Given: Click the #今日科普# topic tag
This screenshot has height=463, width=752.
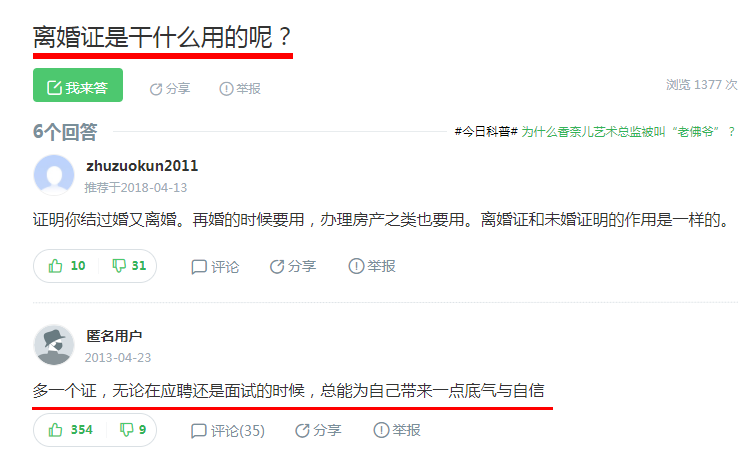Looking at the screenshot, I should click(486, 131).
